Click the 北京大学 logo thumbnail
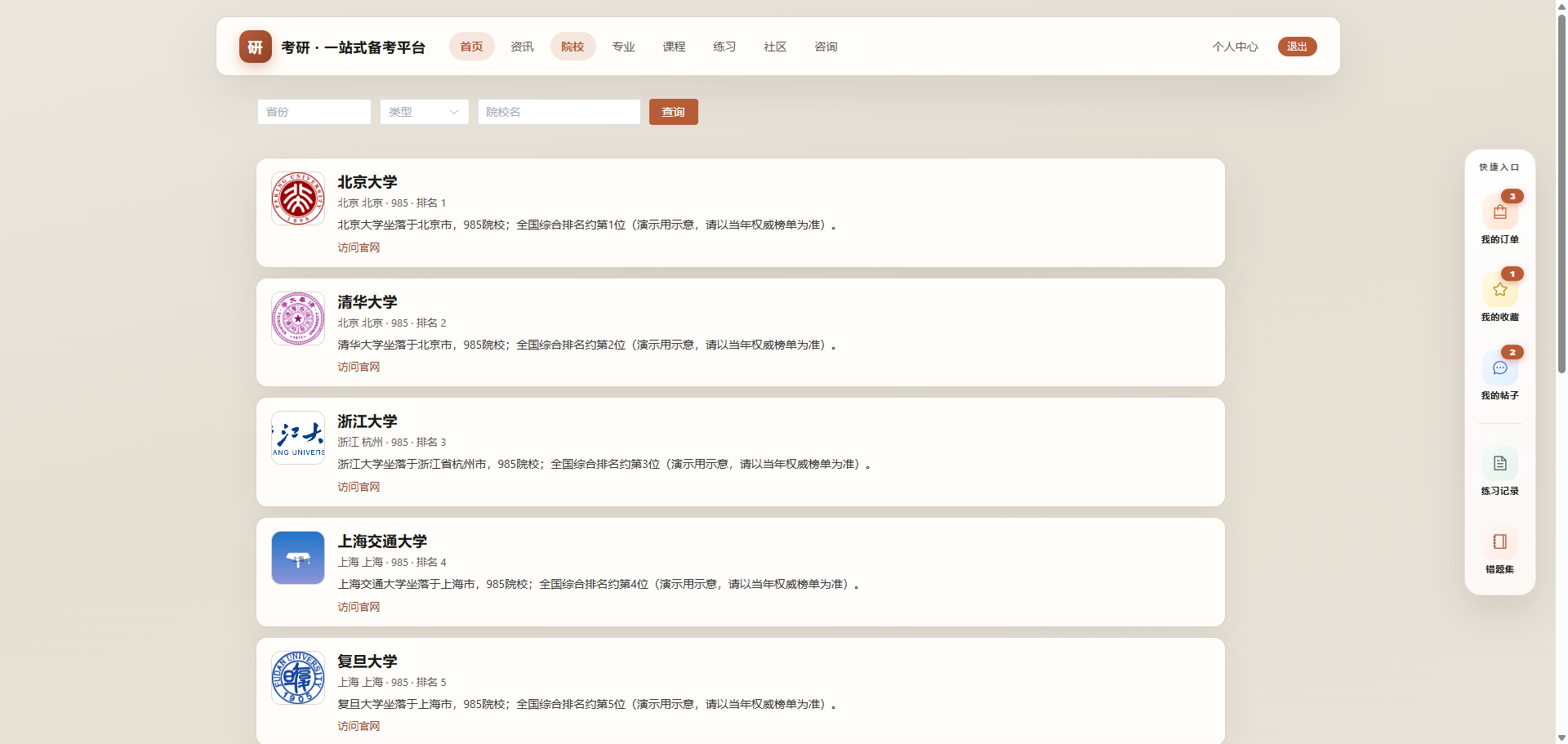Image resolution: width=1568 pixels, height=744 pixels. click(x=298, y=198)
